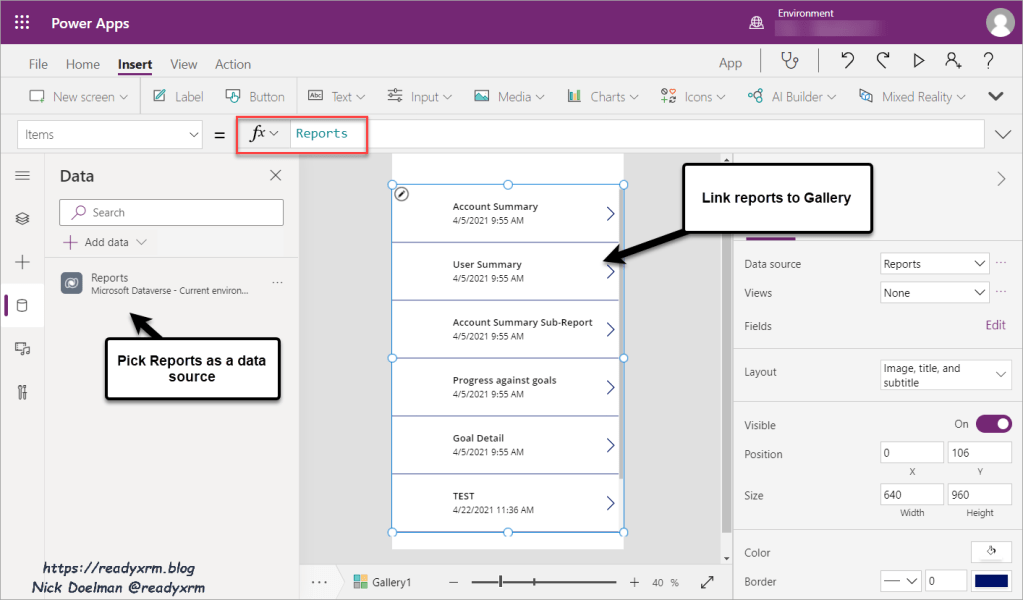Image resolution: width=1023 pixels, height=600 pixels.
Task: Switch to the Action tab
Action: pos(233,64)
